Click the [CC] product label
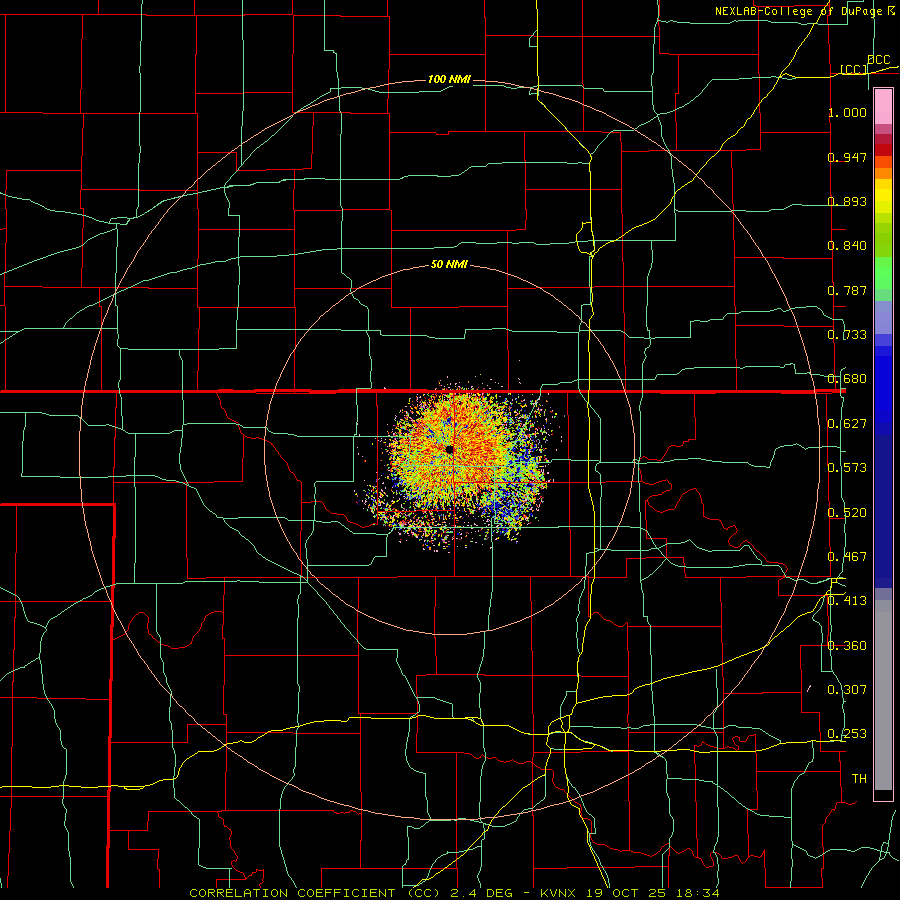This screenshot has width=900, height=900. tap(854, 69)
